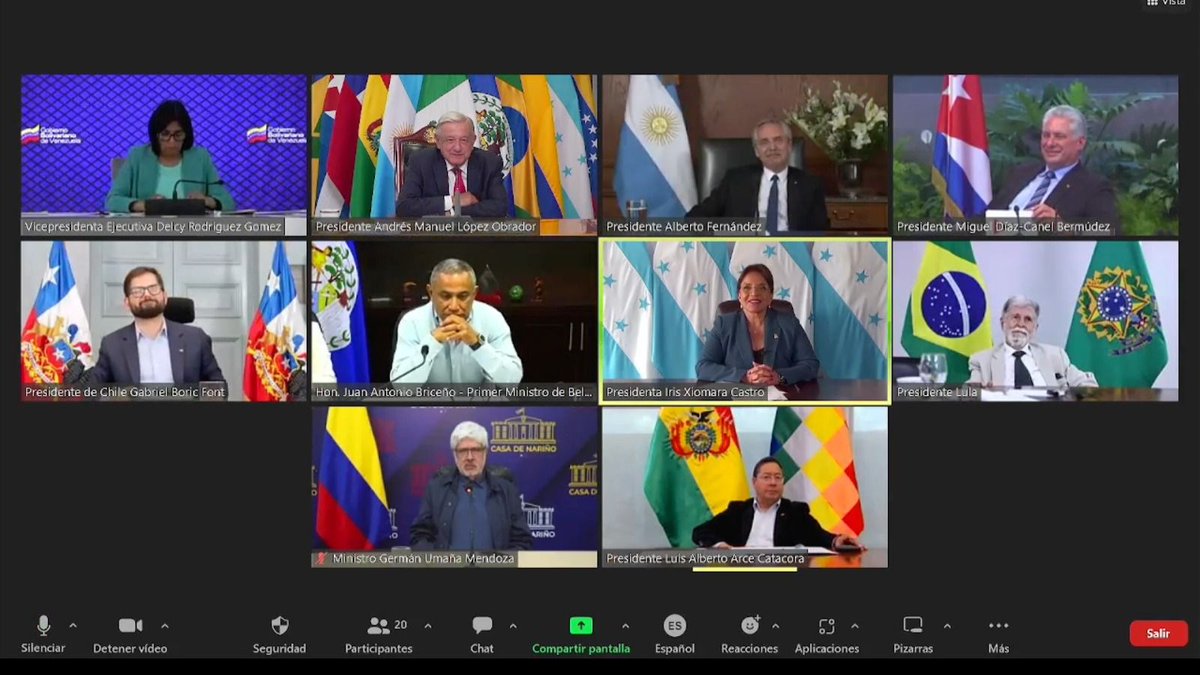This screenshot has width=1200, height=675.
Task: Expand the chevron next to Participantes
Action: (428, 625)
